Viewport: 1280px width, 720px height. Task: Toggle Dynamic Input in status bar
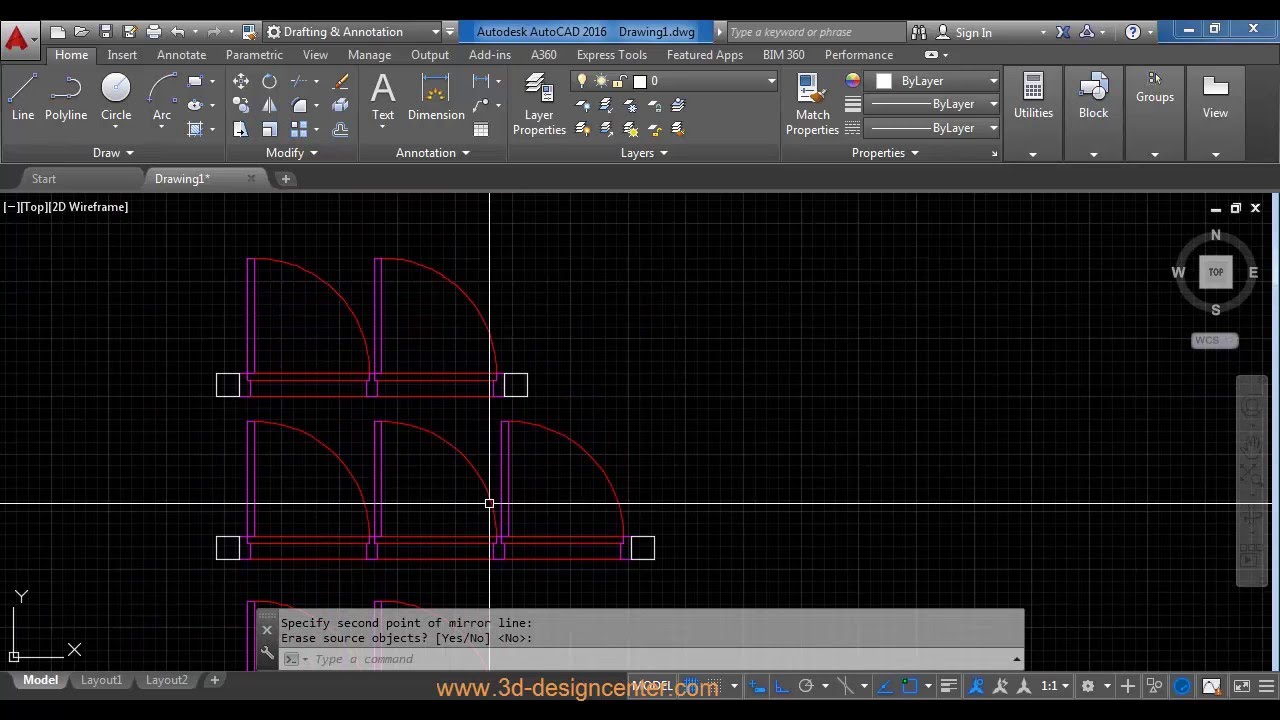757,686
